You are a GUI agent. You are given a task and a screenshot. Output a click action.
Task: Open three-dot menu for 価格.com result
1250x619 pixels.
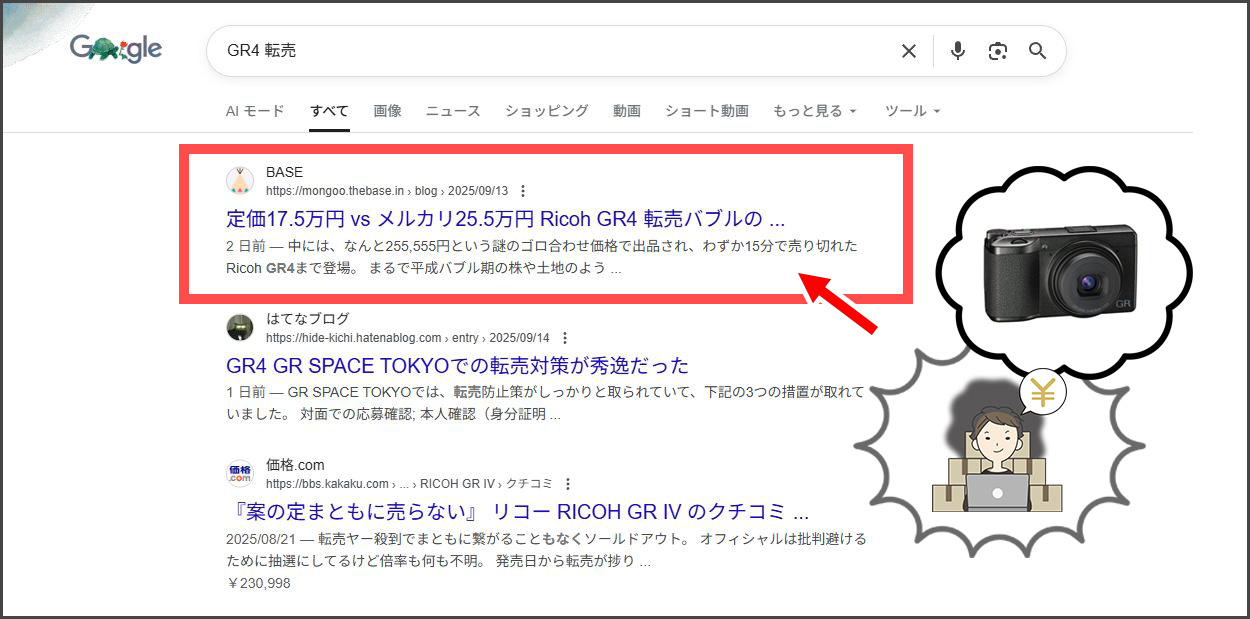(x=568, y=484)
